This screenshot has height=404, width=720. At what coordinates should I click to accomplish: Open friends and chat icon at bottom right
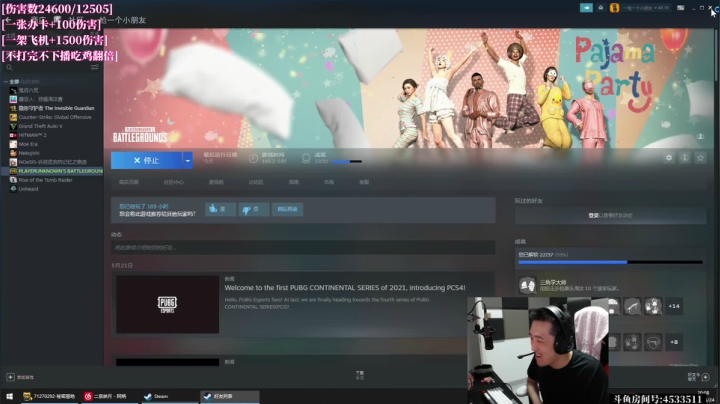click(x=705, y=377)
